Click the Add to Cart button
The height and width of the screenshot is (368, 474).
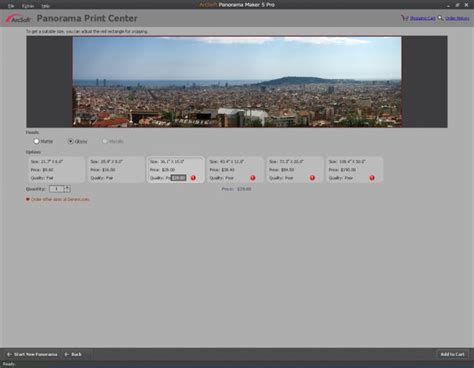tap(452, 354)
